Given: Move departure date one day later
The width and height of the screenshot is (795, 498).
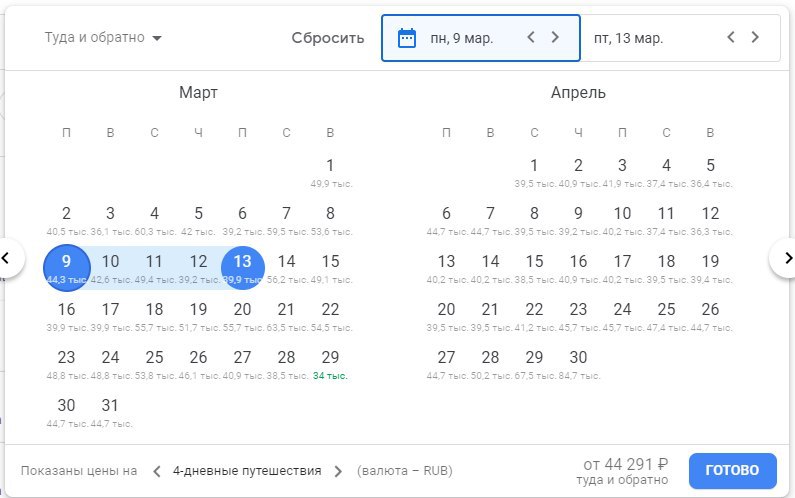Looking at the screenshot, I should click(x=556, y=38).
